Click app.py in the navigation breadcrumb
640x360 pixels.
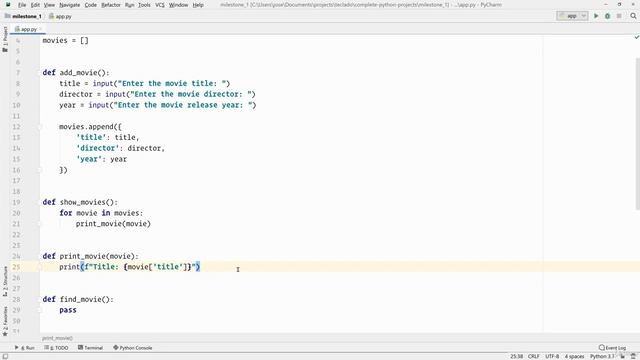60,16
